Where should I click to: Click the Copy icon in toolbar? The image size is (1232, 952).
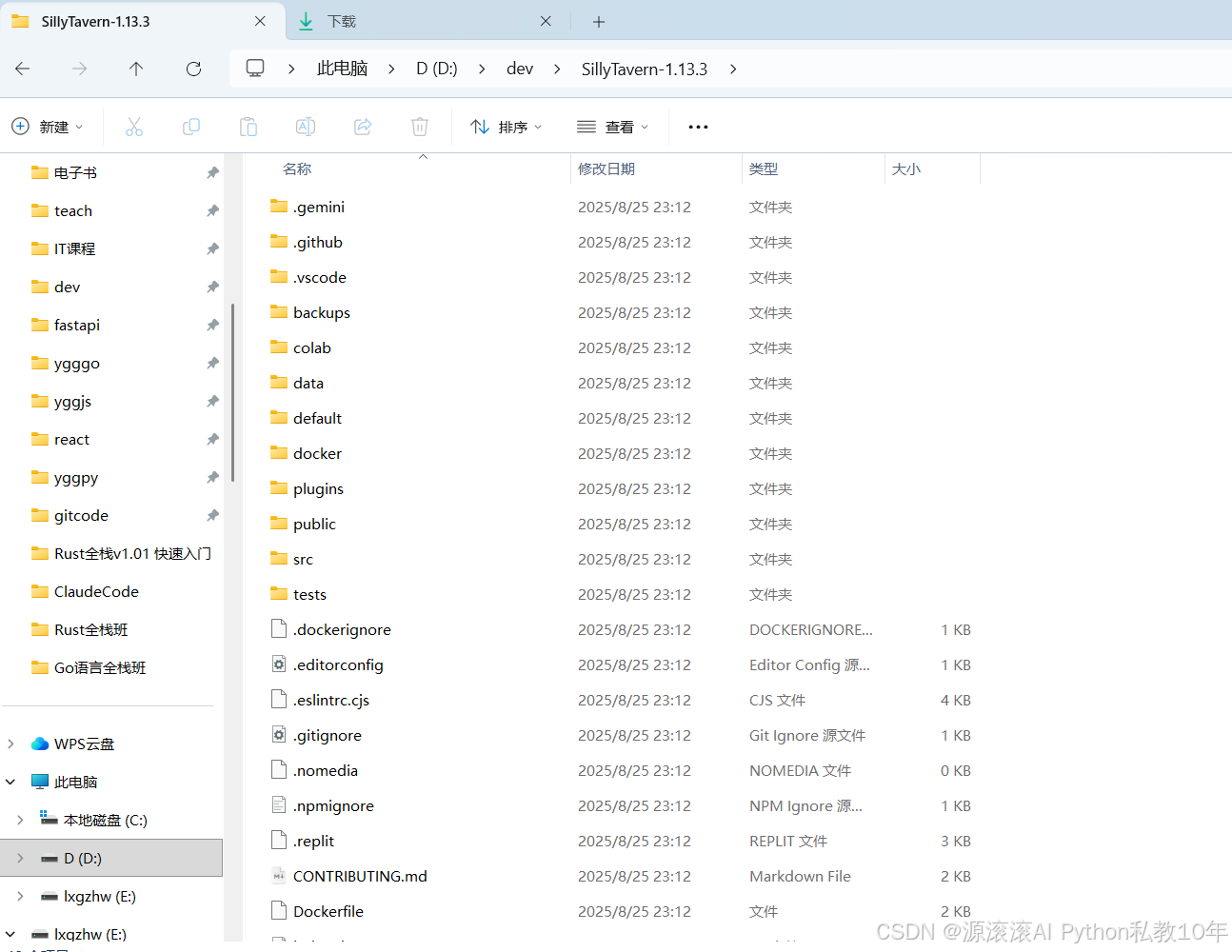pos(191,127)
